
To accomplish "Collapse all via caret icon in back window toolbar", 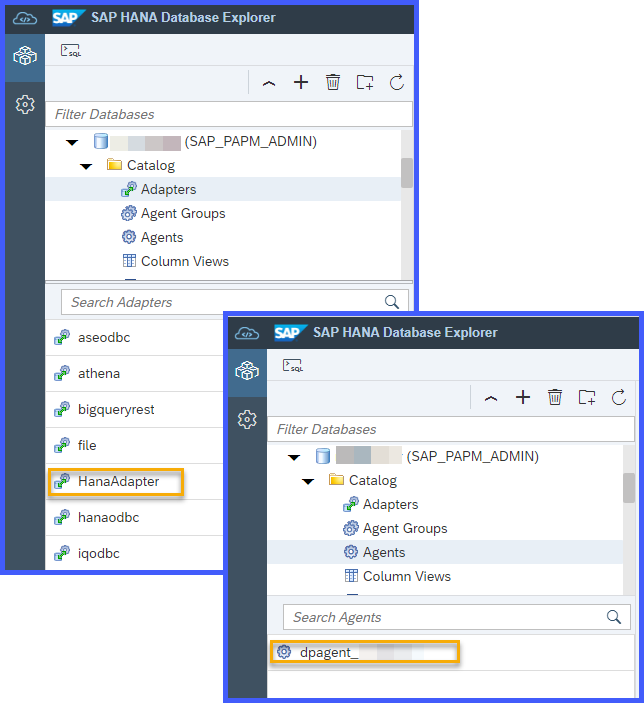I will point(269,83).
